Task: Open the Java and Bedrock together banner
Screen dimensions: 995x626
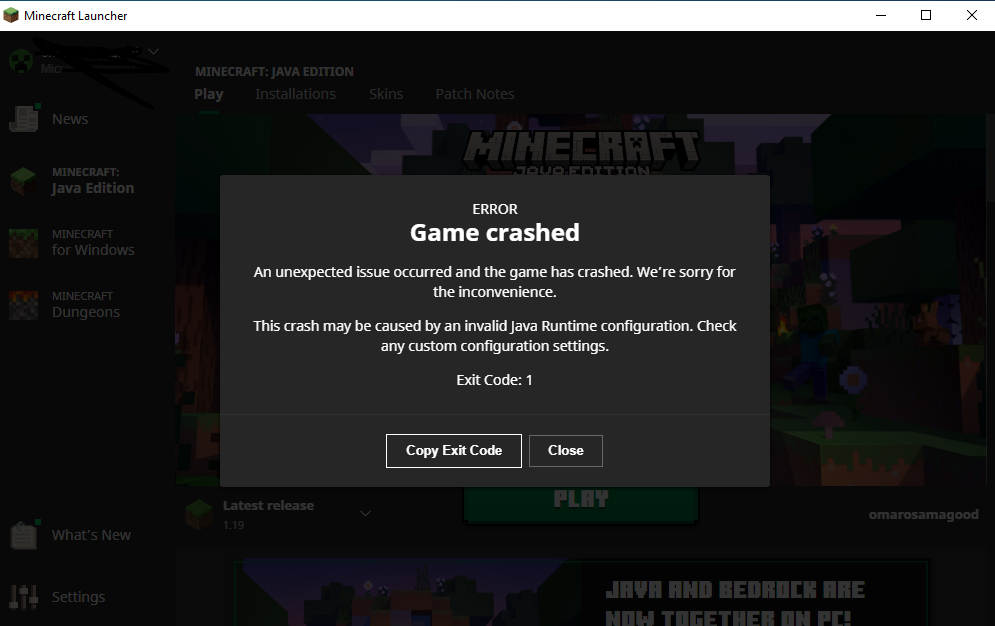Action: 582,592
